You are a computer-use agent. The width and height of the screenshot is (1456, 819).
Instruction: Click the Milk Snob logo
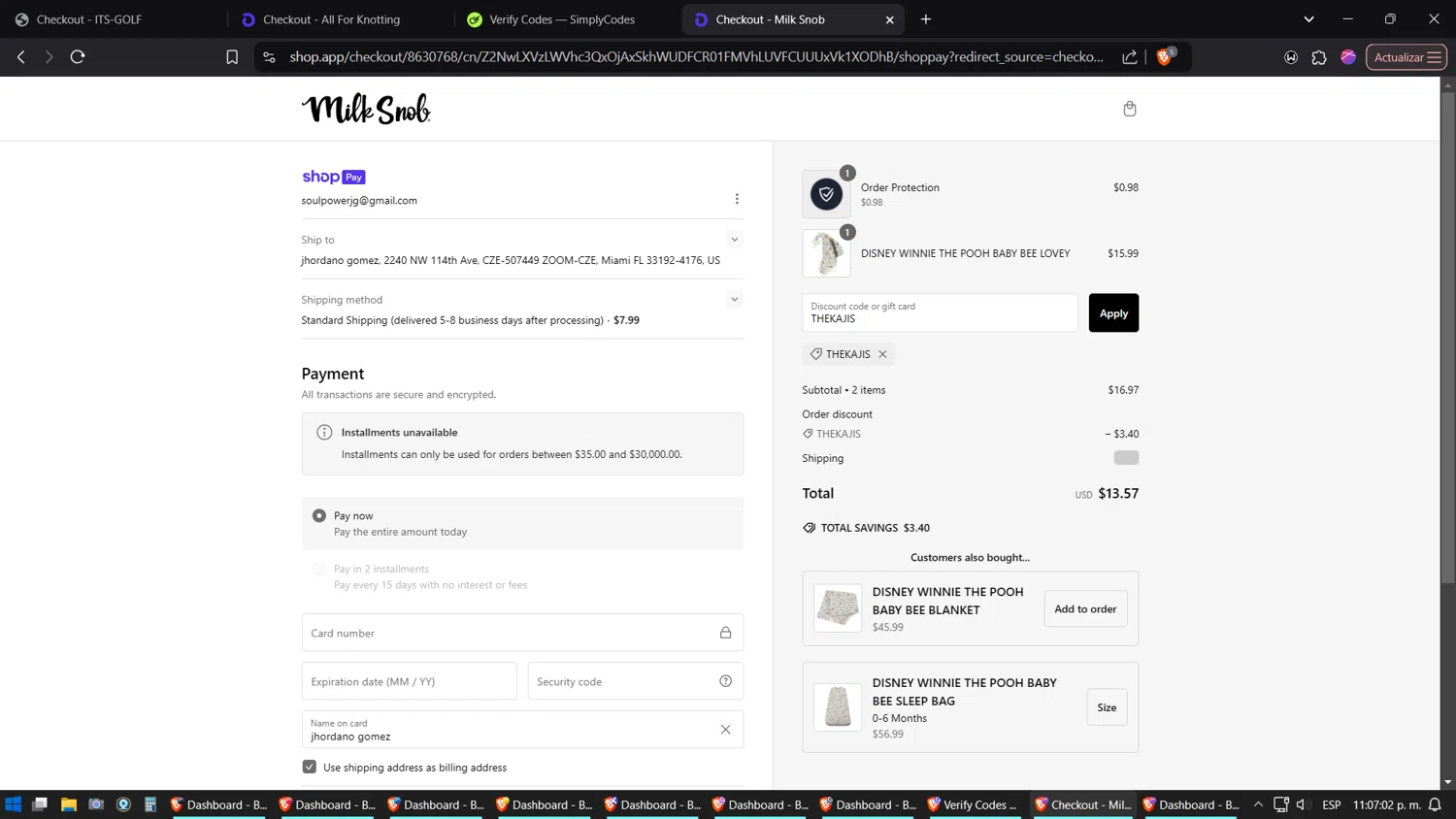(366, 109)
